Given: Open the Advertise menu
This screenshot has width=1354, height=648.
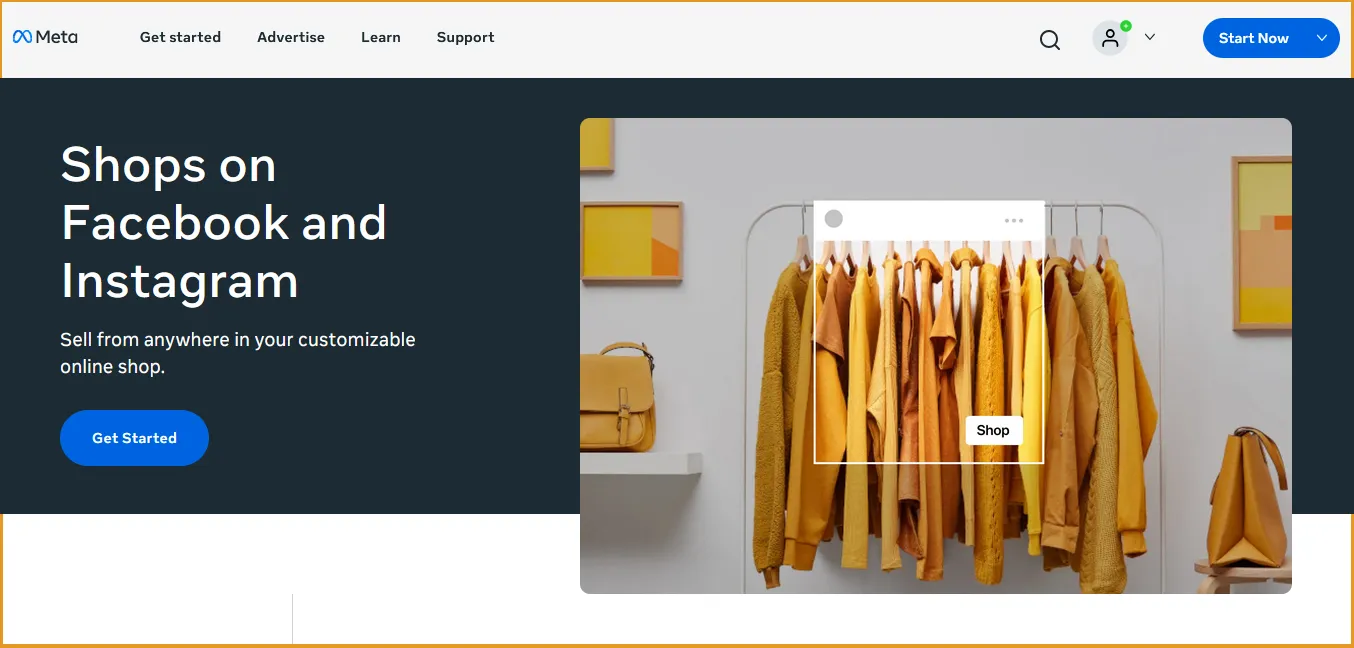Looking at the screenshot, I should pyautogui.click(x=291, y=37).
